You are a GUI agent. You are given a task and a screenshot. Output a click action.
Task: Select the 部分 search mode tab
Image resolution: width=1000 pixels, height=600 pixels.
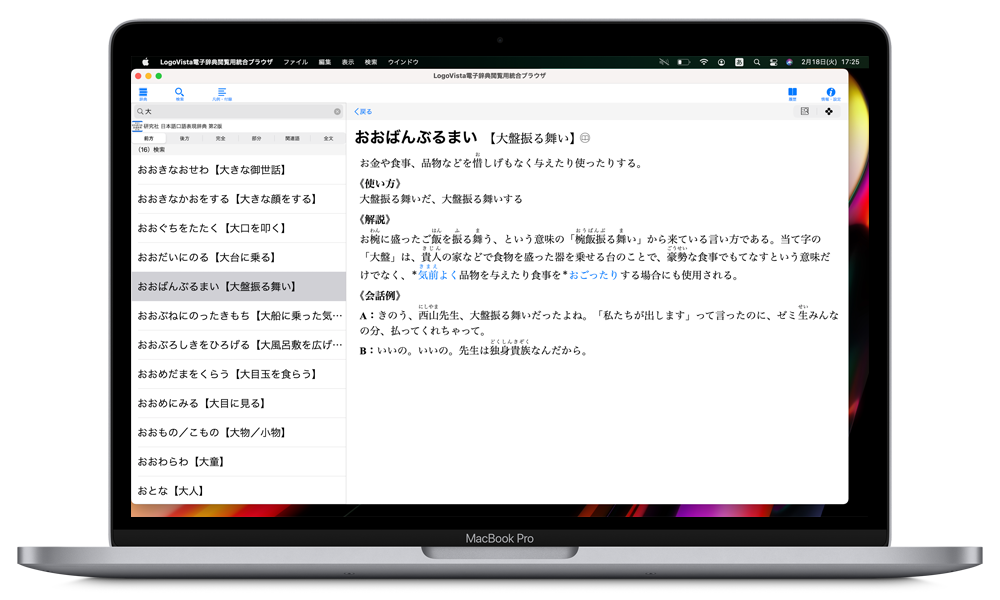click(256, 138)
